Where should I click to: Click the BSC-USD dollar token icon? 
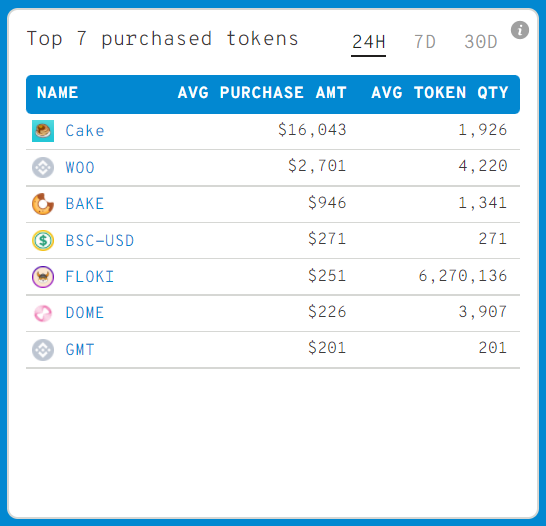pyautogui.click(x=43, y=241)
